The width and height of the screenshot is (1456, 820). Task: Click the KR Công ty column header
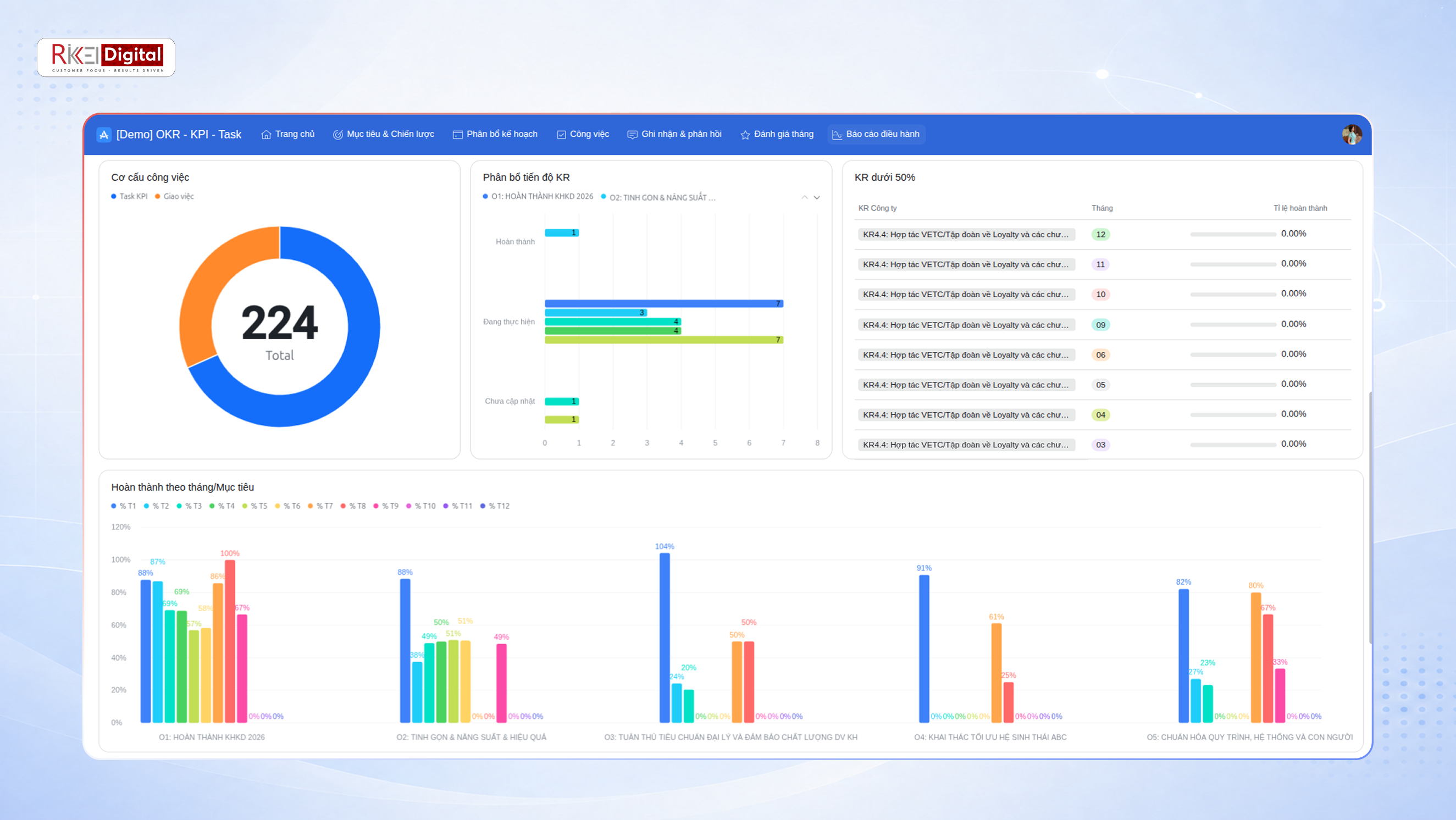point(877,208)
